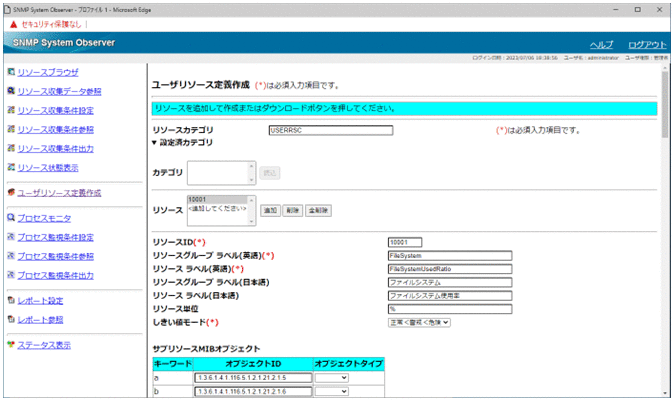Click the カテゴリ list box
This screenshot has height=400, width=672.
(221, 173)
